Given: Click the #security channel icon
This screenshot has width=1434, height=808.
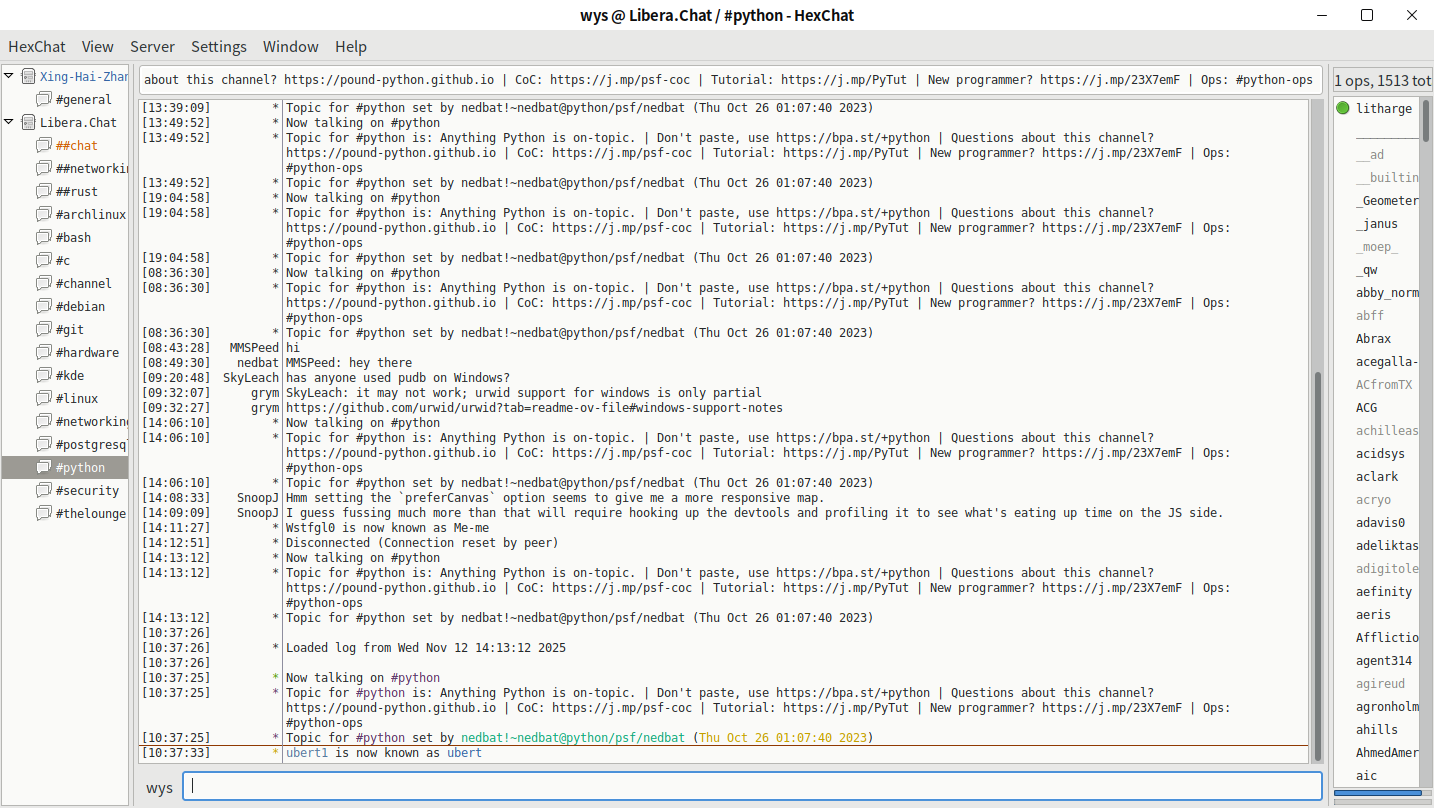Looking at the screenshot, I should (x=43, y=490).
